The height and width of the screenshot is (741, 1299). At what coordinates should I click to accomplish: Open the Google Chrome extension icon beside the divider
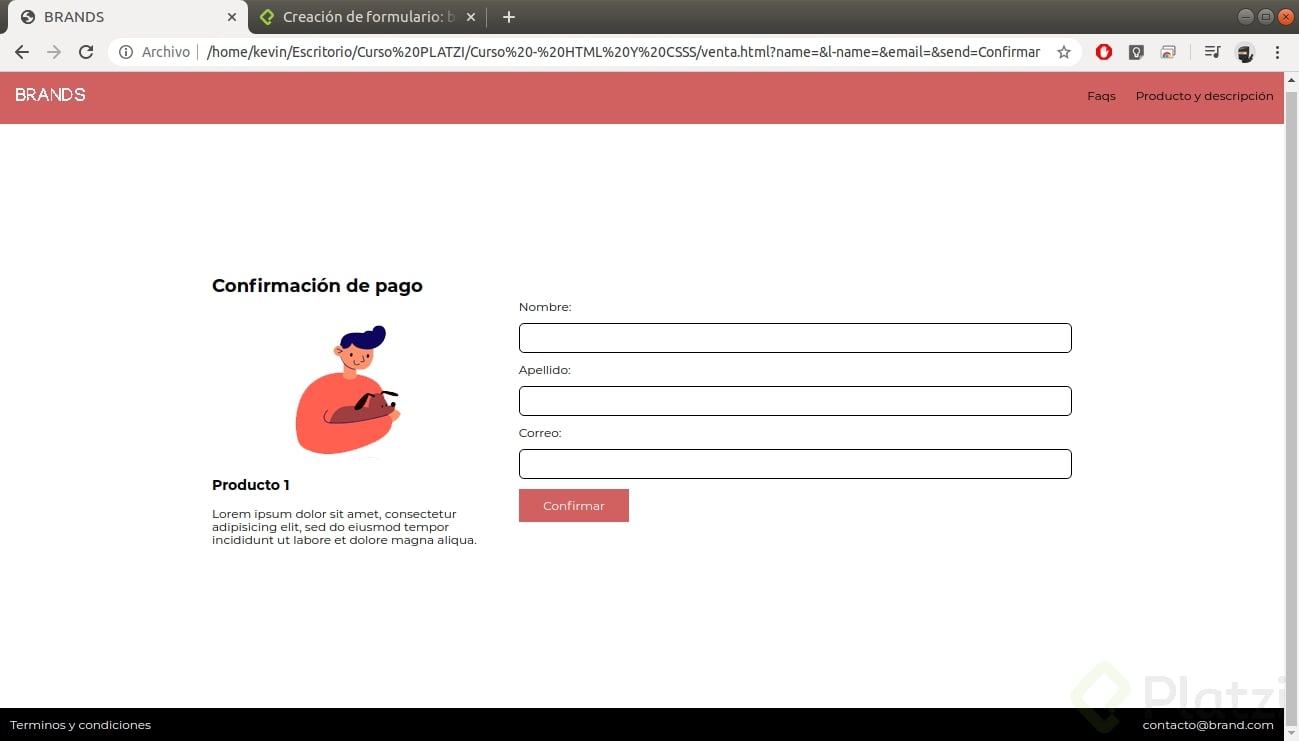(x=1168, y=52)
